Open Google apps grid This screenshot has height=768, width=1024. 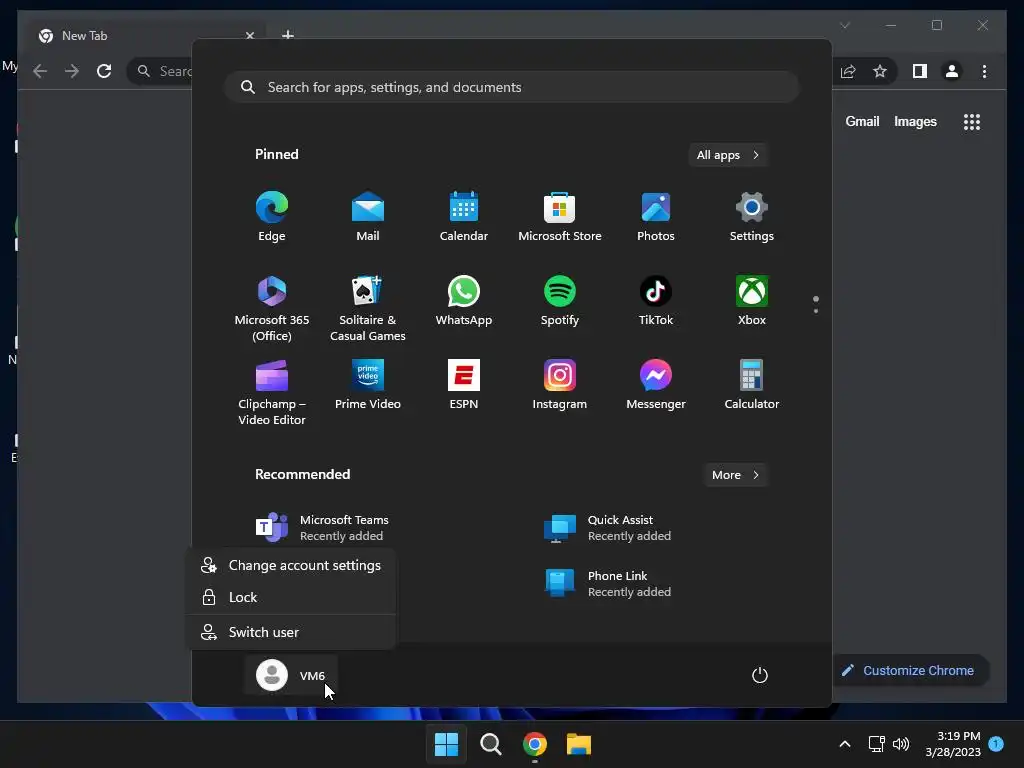pos(972,122)
